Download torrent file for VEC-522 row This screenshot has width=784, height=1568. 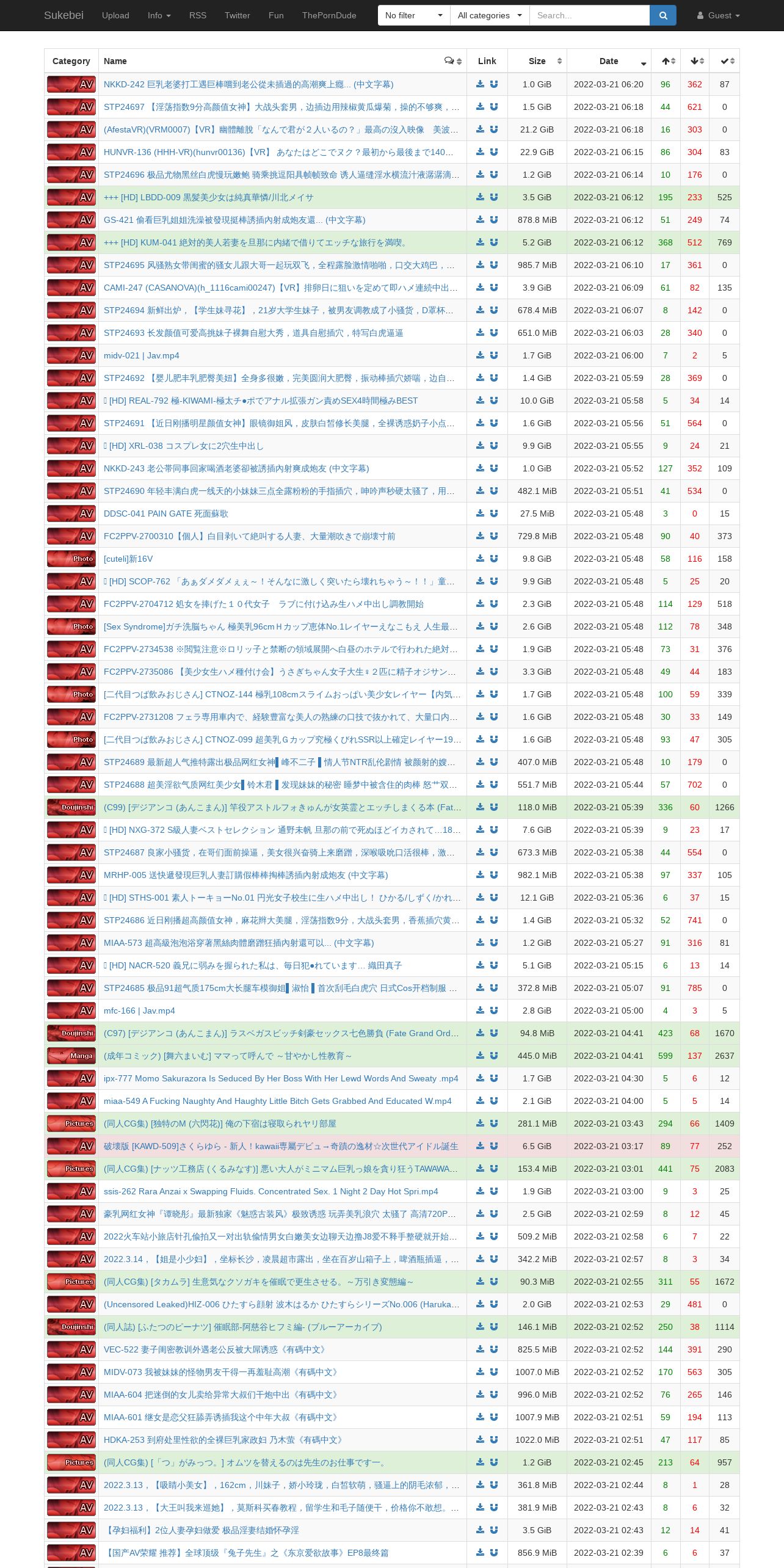pyautogui.click(x=481, y=1349)
